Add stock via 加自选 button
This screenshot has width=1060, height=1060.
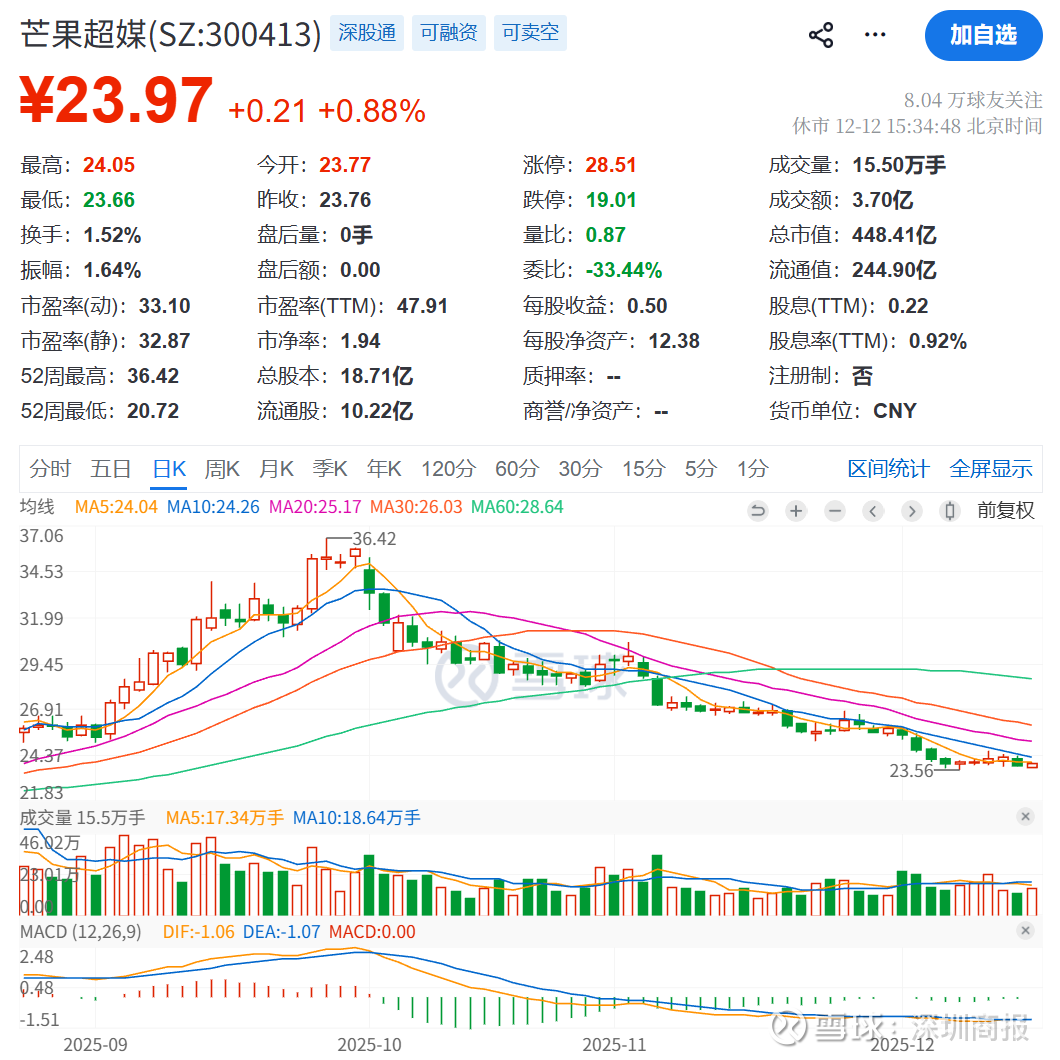click(983, 35)
